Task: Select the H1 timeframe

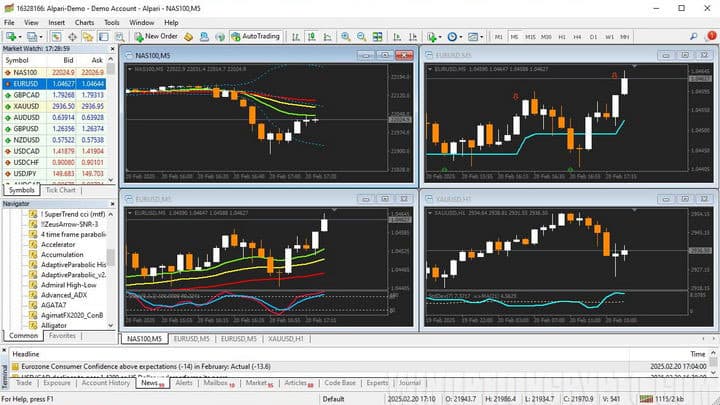Action: (x=562, y=37)
